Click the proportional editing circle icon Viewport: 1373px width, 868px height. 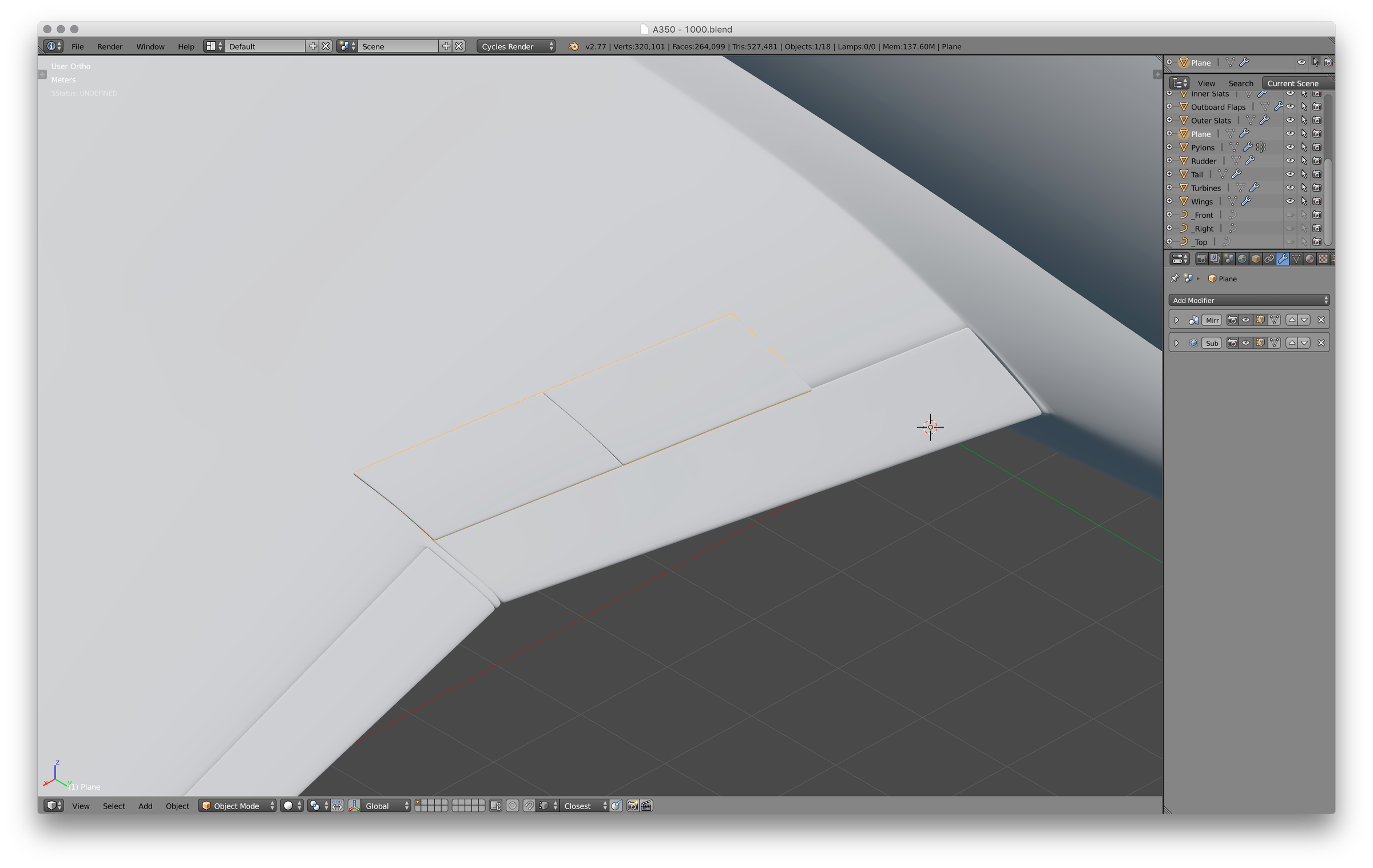point(513,806)
